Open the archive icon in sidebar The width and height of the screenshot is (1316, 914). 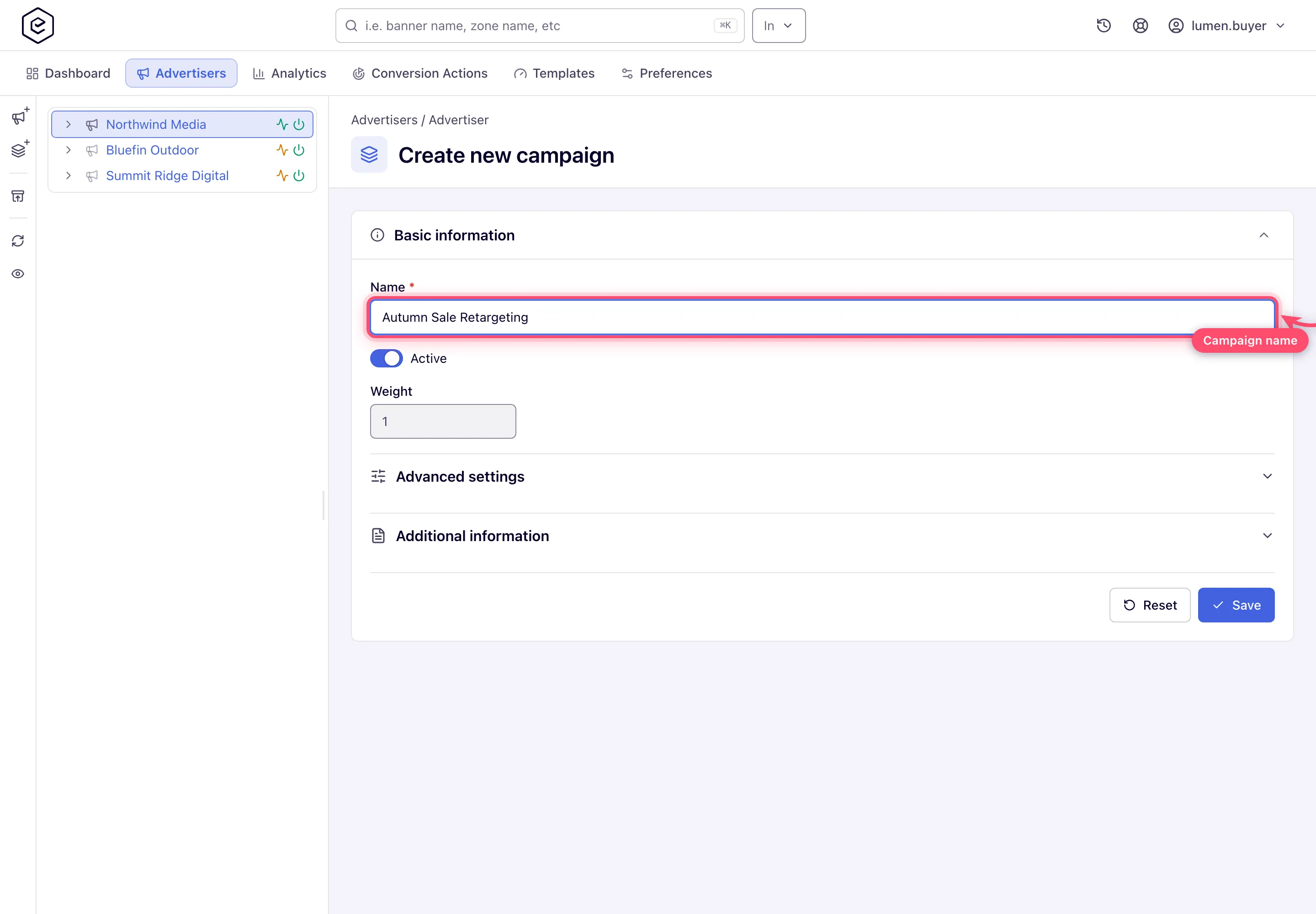tap(18, 196)
